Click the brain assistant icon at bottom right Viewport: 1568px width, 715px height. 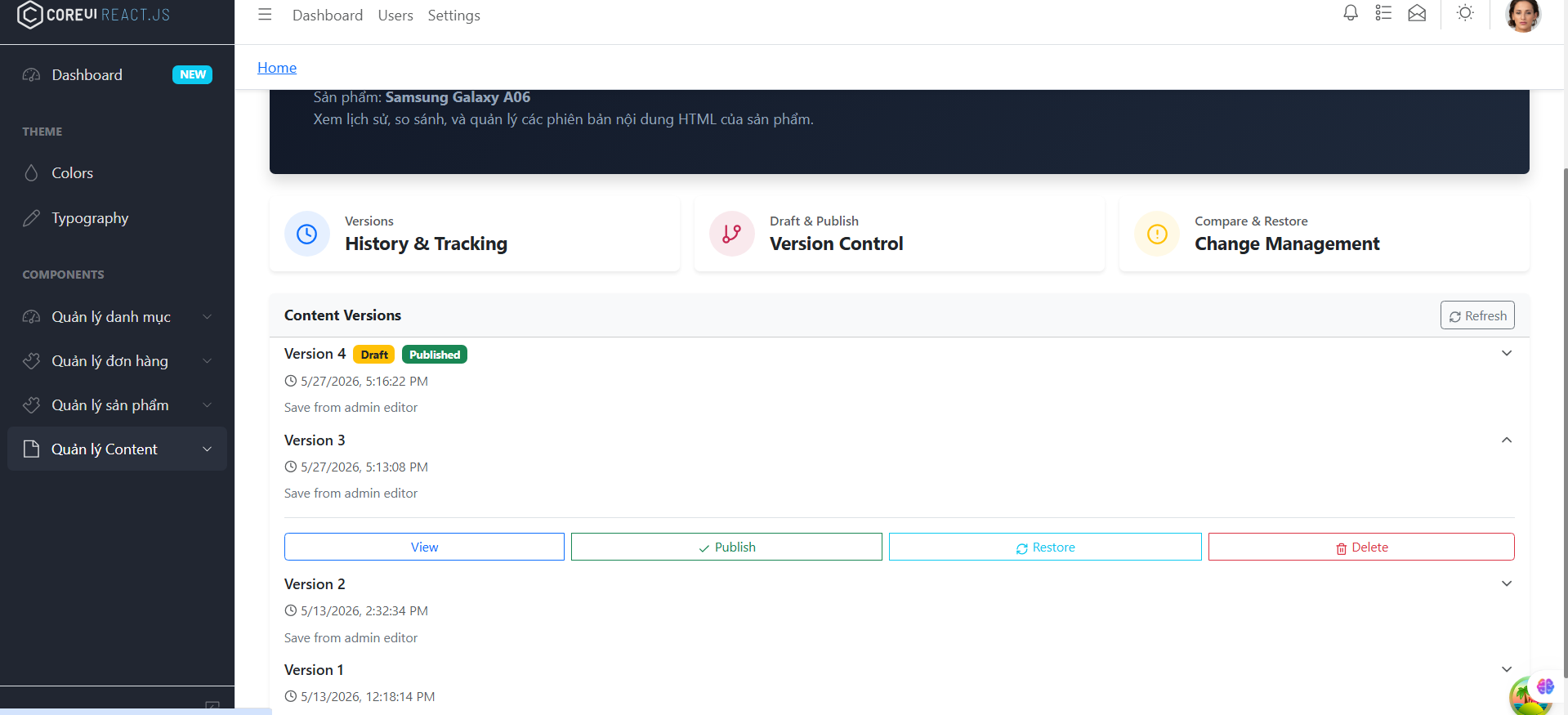click(x=1545, y=686)
